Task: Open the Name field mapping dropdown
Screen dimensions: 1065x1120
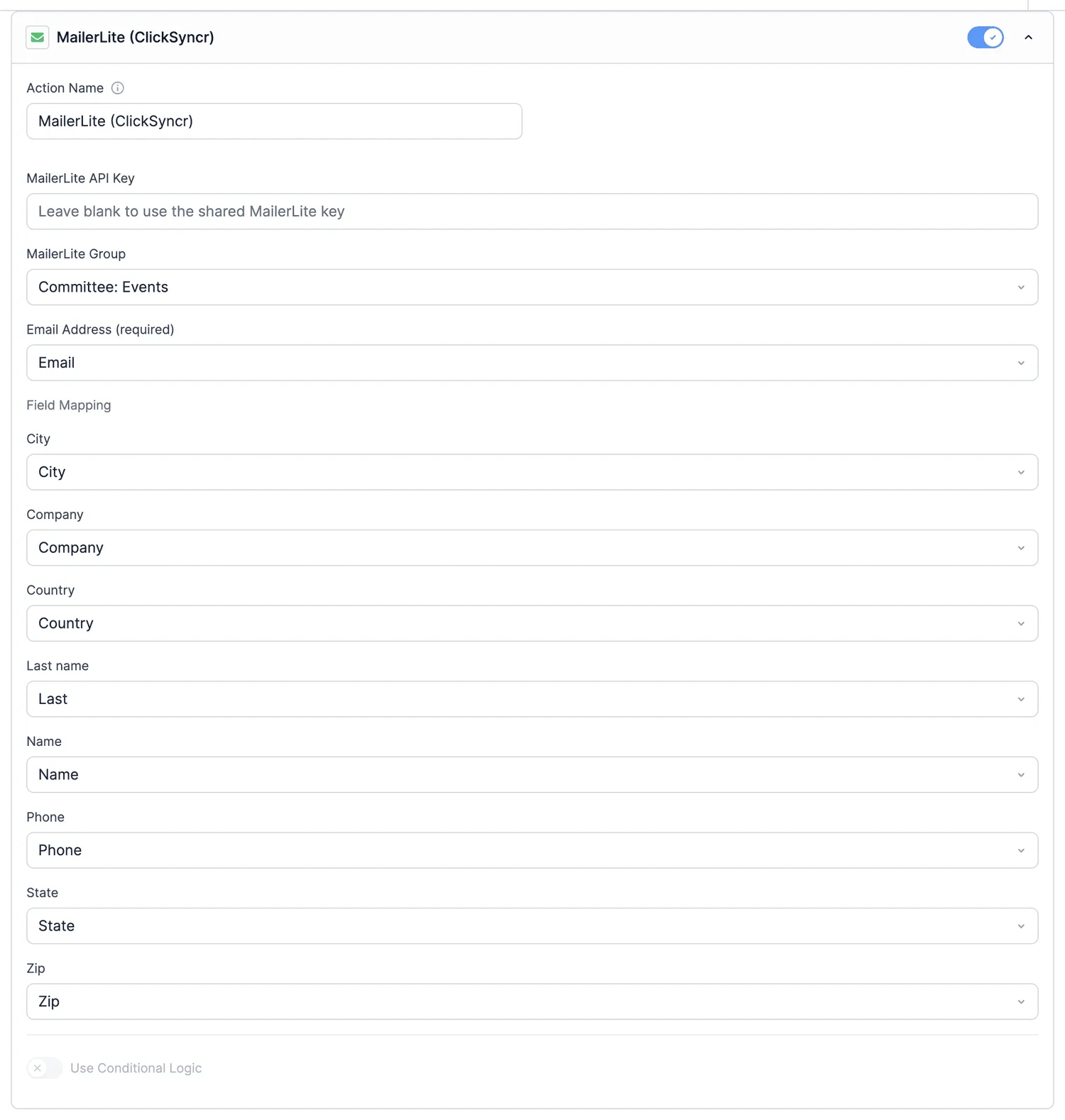Action: (x=532, y=774)
